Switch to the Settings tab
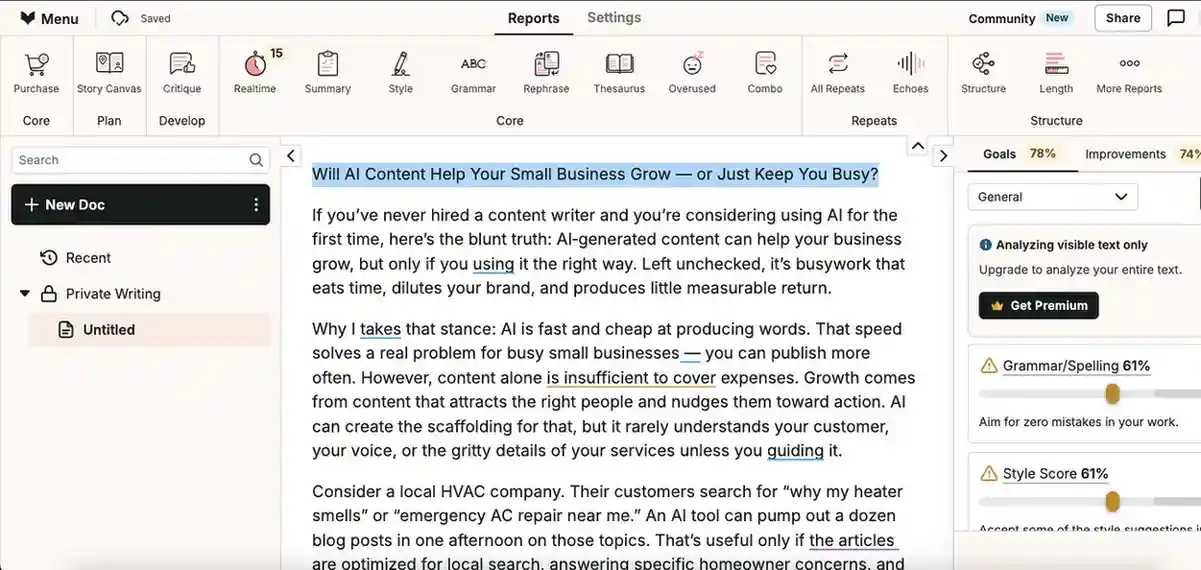Image resolution: width=1201 pixels, height=570 pixels. (614, 17)
